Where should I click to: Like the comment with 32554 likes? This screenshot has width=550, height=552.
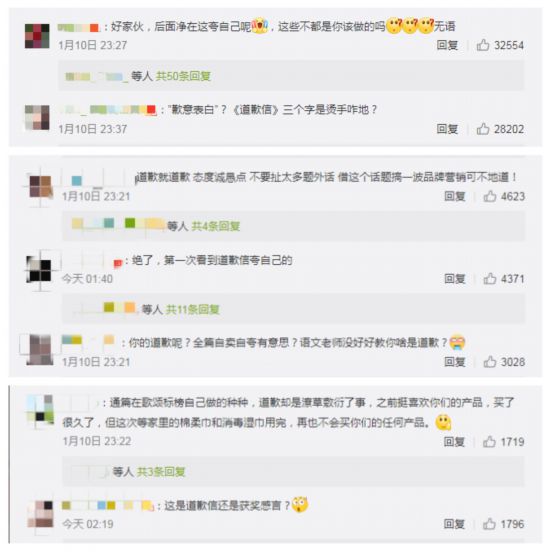click(483, 45)
